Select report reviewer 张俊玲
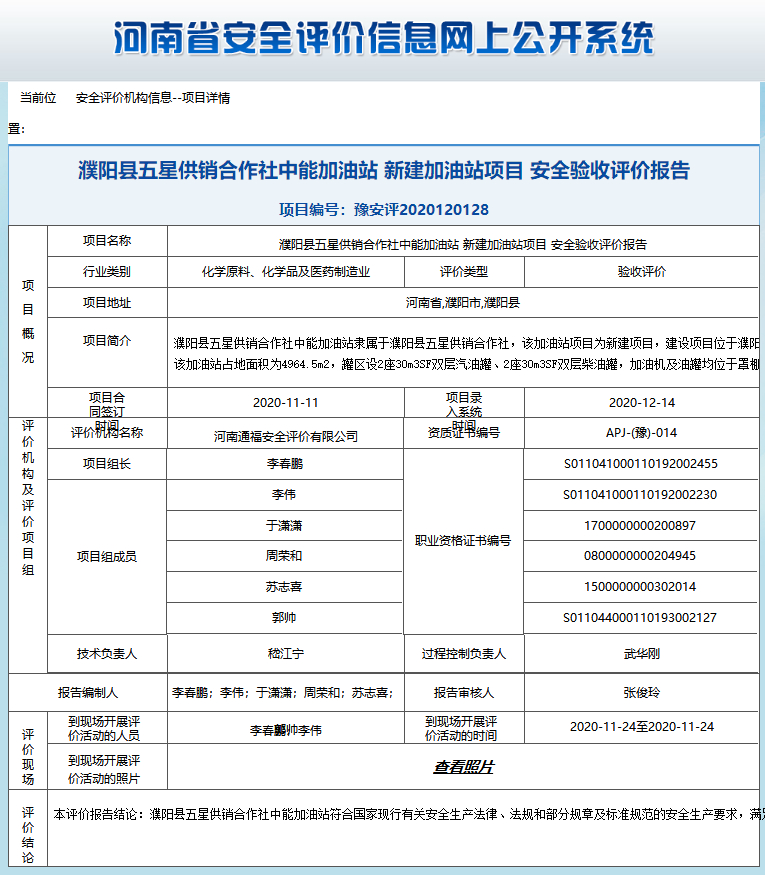The width and height of the screenshot is (765, 875). (x=642, y=693)
